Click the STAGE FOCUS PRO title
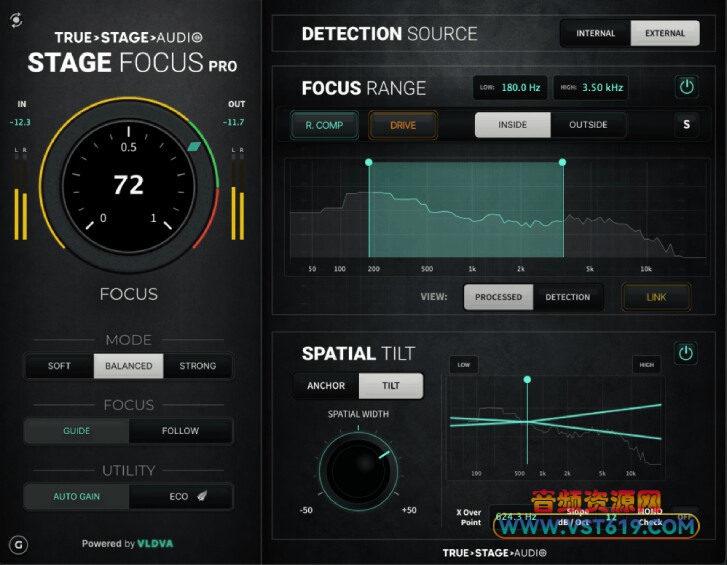Image resolution: width=727 pixels, height=565 pixels. 133,63
